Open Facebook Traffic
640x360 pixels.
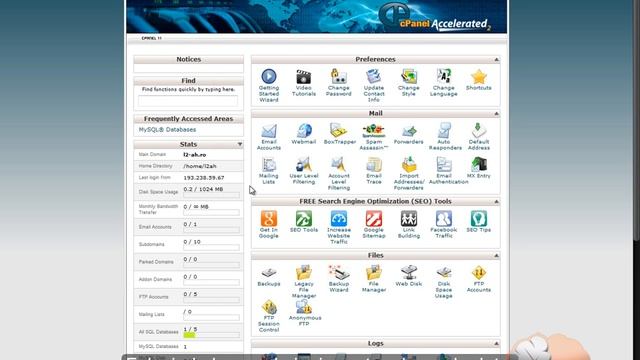(444, 219)
